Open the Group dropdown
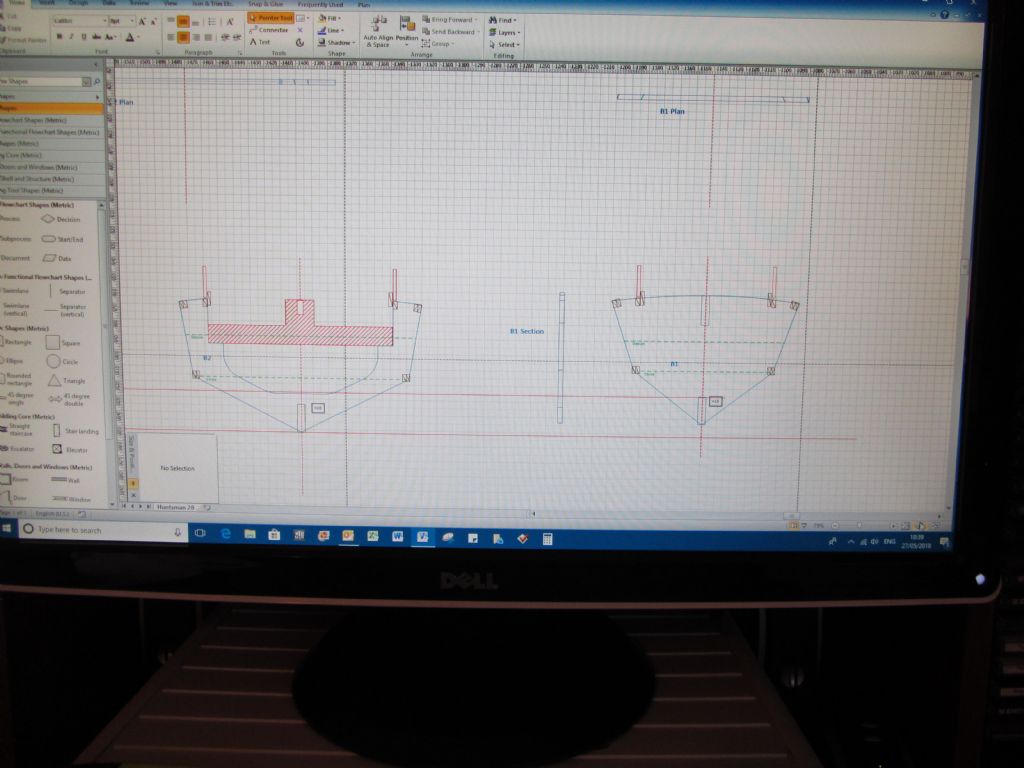The height and width of the screenshot is (768, 1024). click(437, 44)
